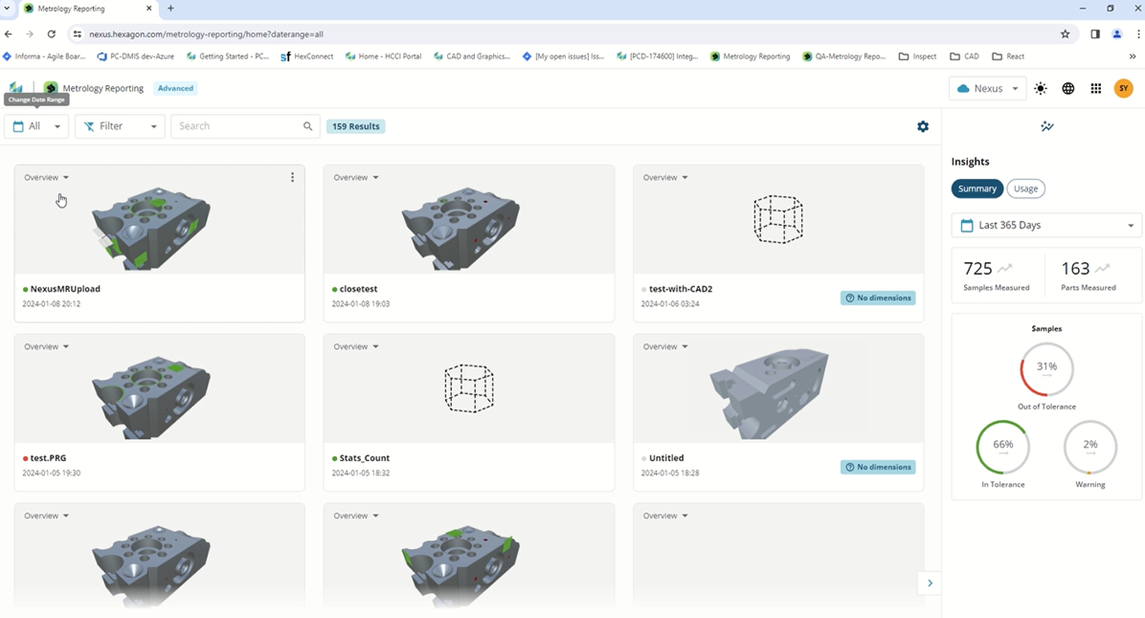
Task: Click the No dimensions badge on test-with-CAD2
Action: [878, 297]
